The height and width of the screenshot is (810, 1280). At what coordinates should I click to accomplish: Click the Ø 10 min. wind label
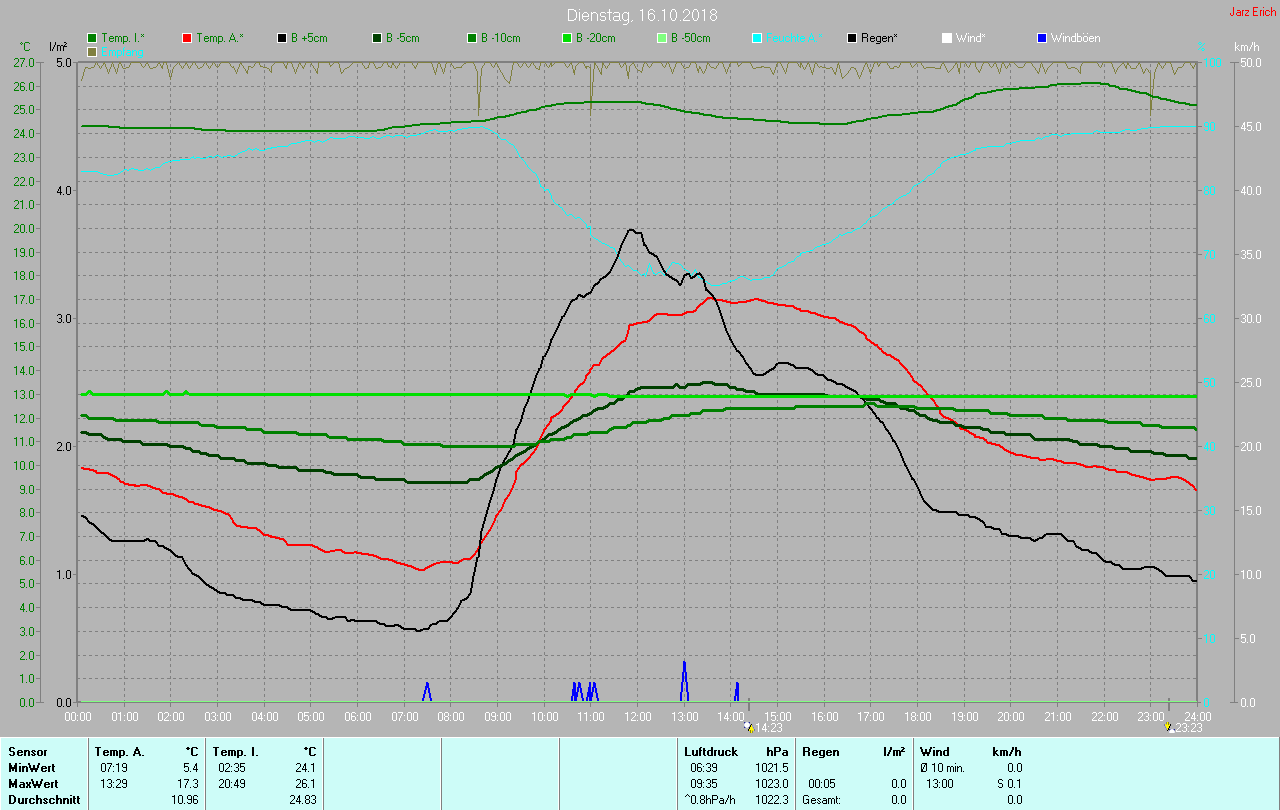click(x=943, y=767)
